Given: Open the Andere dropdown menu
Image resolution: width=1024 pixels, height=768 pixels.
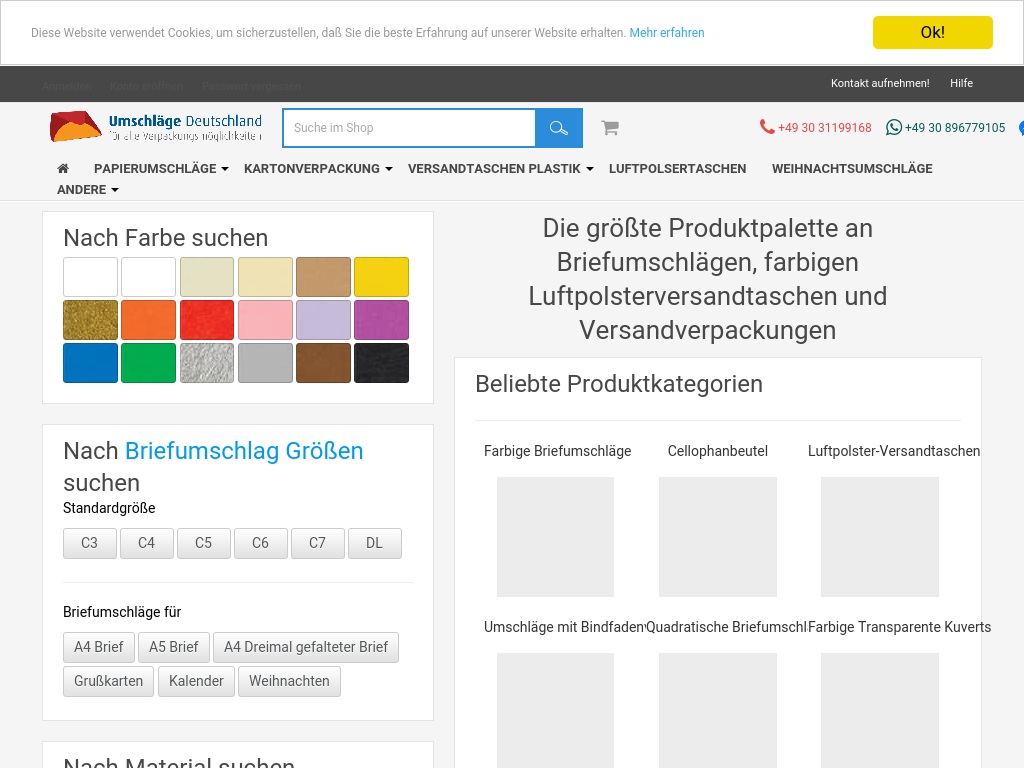Looking at the screenshot, I should 88,190.
